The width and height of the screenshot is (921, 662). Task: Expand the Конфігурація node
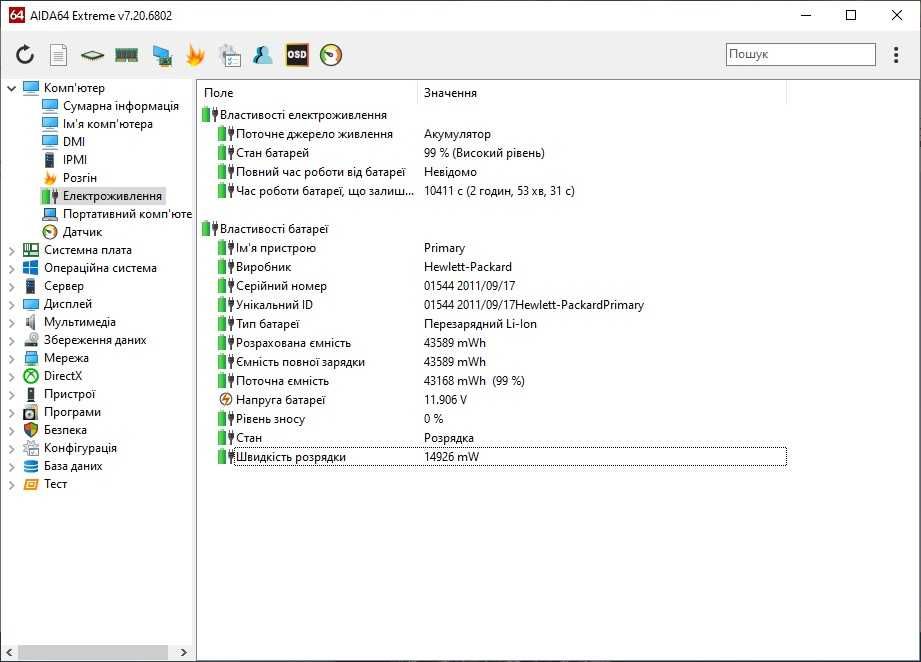point(12,449)
